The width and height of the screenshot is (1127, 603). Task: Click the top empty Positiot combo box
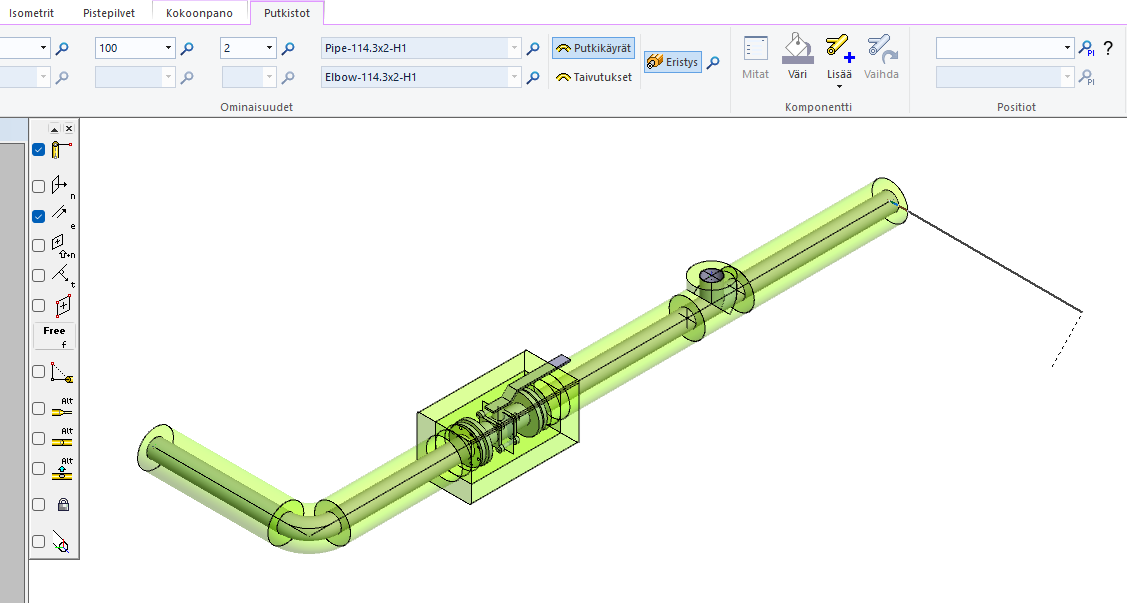pos(1003,48)
